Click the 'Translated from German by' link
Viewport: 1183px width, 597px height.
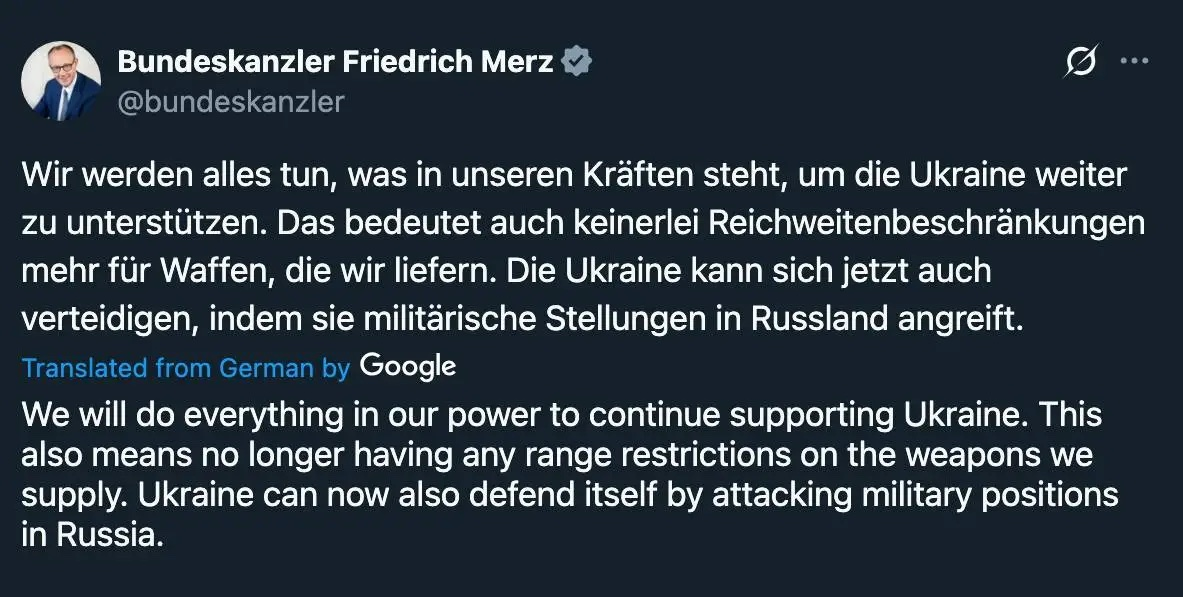tap(186, 368)
